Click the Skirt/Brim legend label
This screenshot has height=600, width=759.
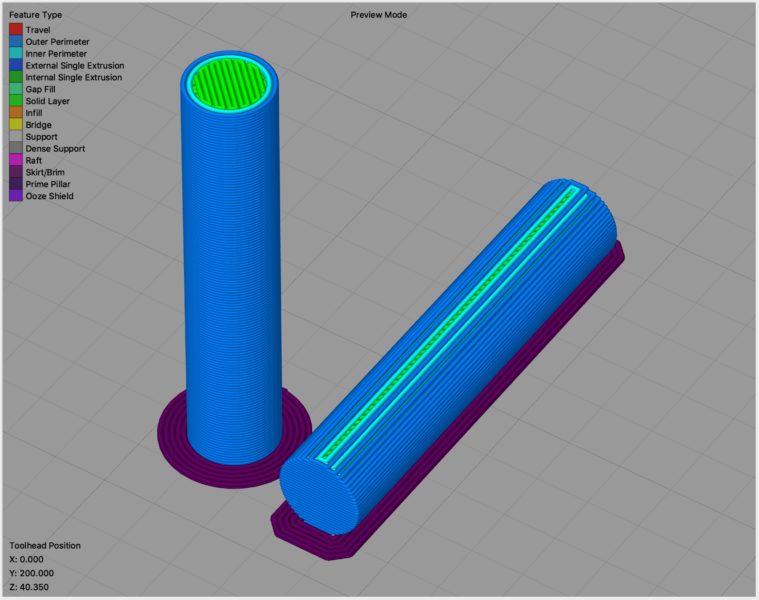[x=45, y=172]
